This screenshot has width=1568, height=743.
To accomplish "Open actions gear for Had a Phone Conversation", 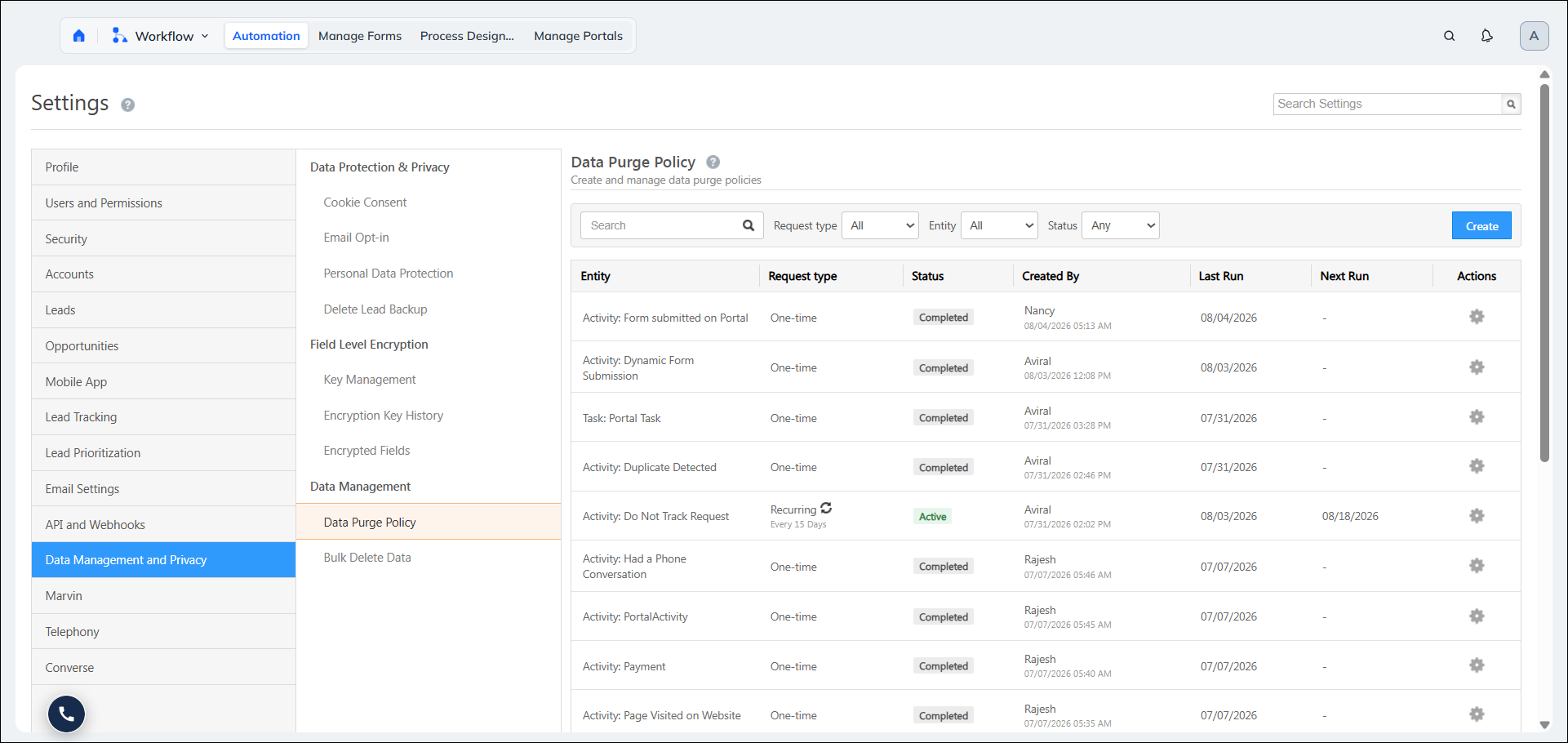I will 1477,566.
